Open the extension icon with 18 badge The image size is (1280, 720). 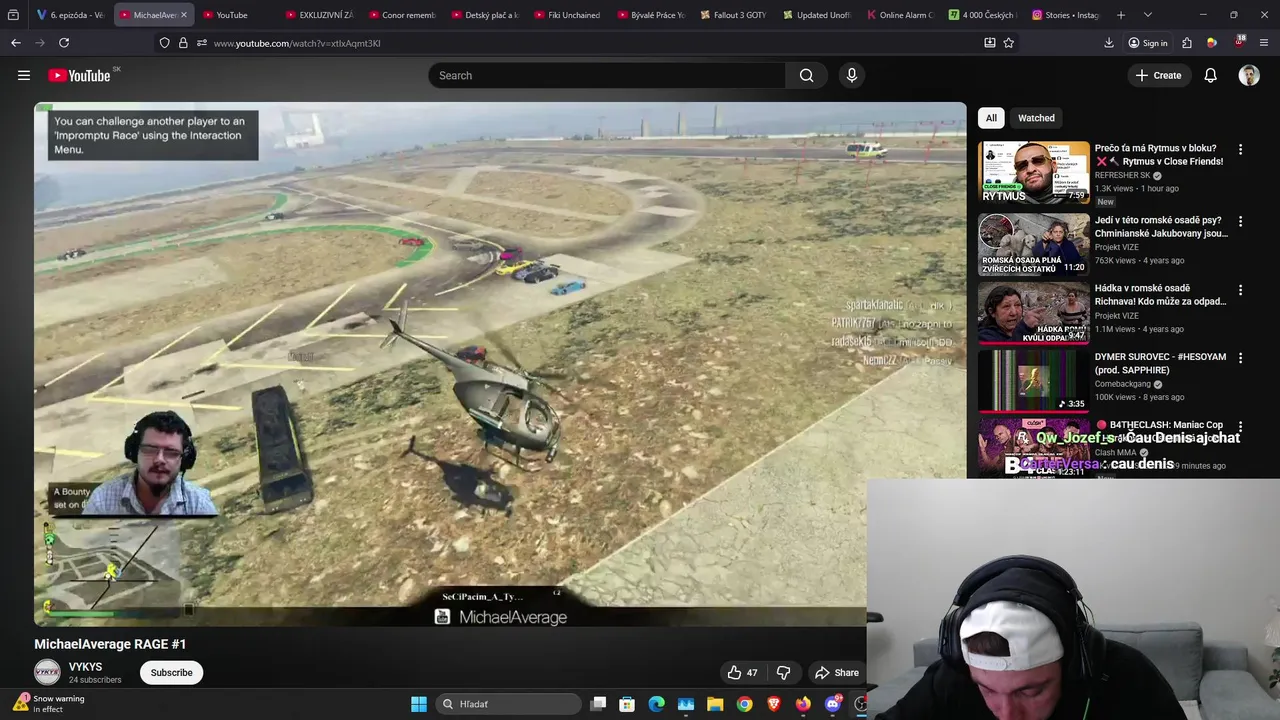click(1239, 42)
